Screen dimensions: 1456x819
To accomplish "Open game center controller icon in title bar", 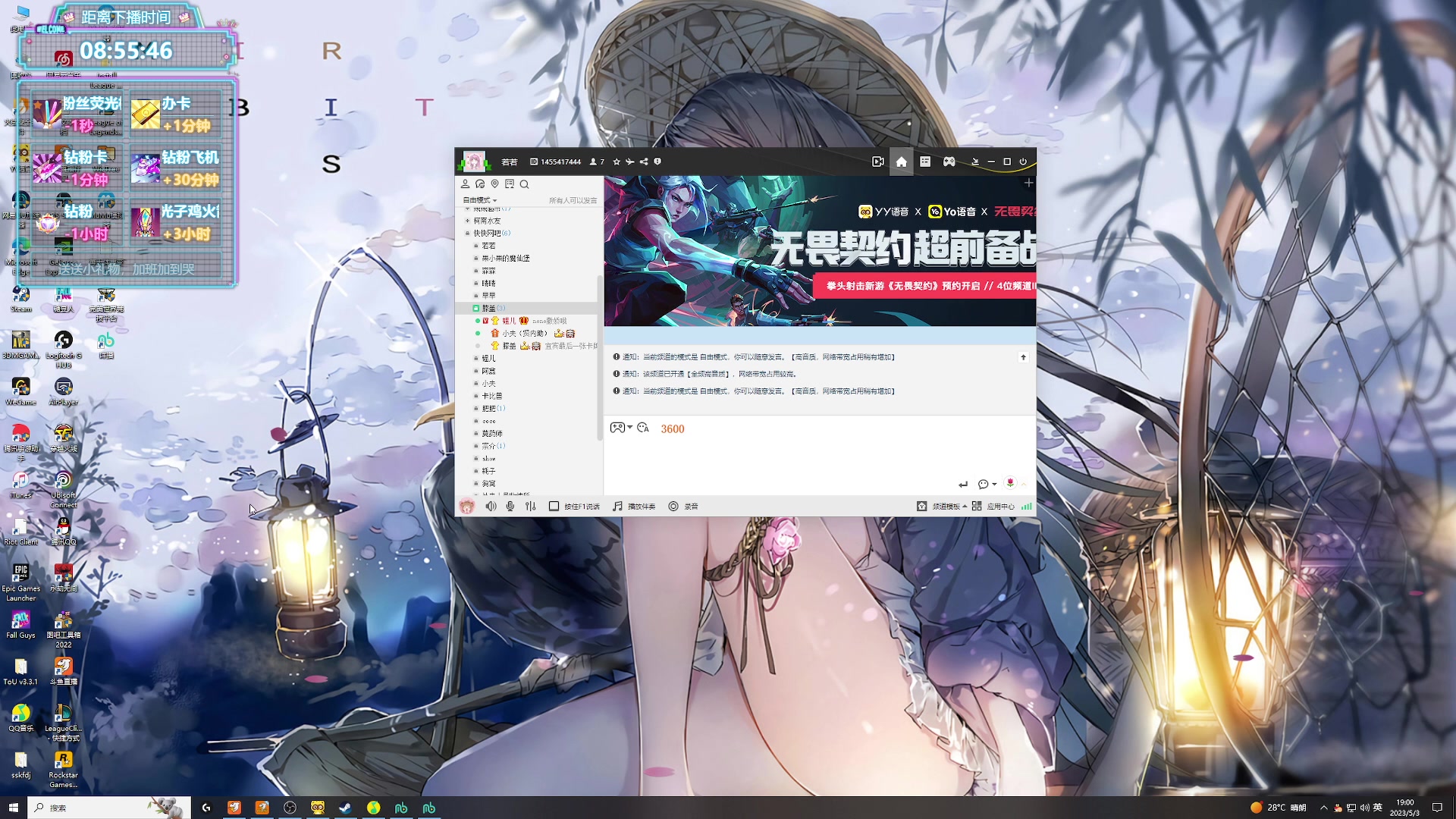I will tap(949, 161).
